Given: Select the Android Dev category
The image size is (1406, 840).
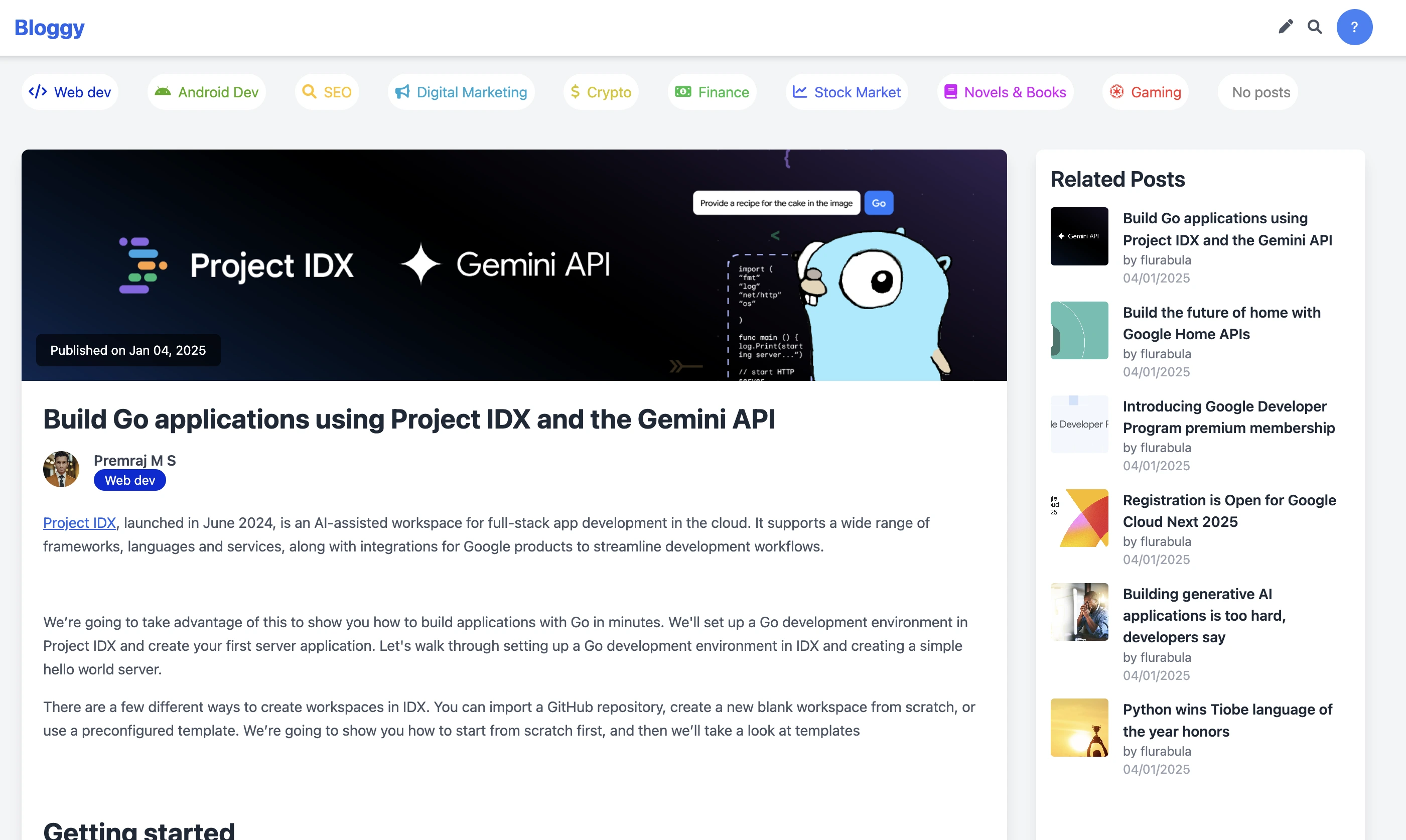Looking at the screenshot, I should coord(207,92).
